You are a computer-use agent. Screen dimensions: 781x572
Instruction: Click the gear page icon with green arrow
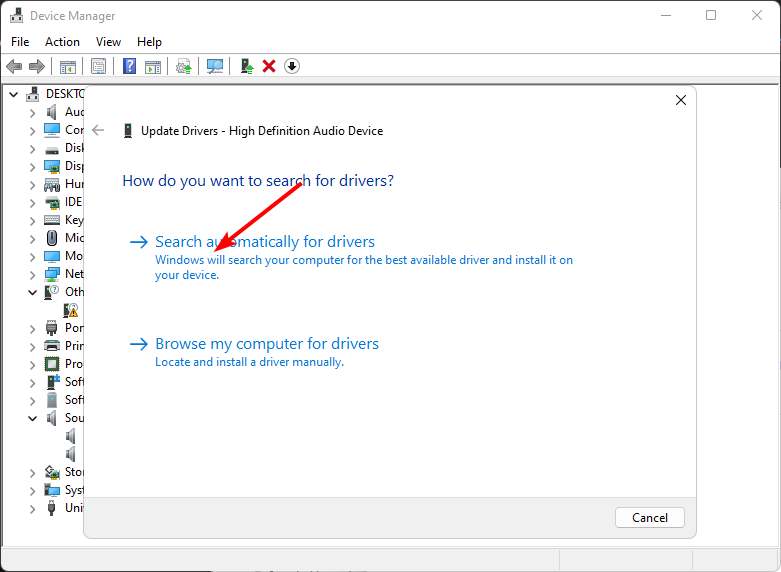click(184, 66)
